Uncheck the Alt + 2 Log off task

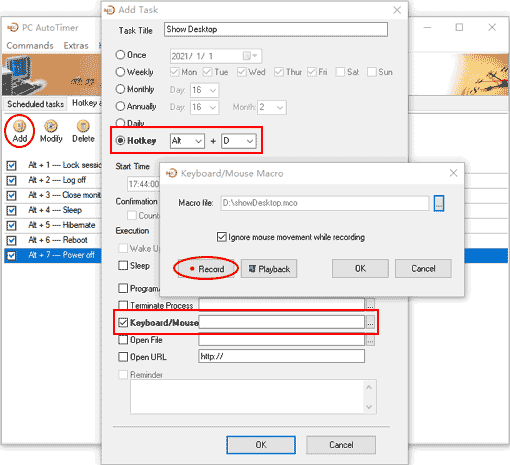click(11, 180)
